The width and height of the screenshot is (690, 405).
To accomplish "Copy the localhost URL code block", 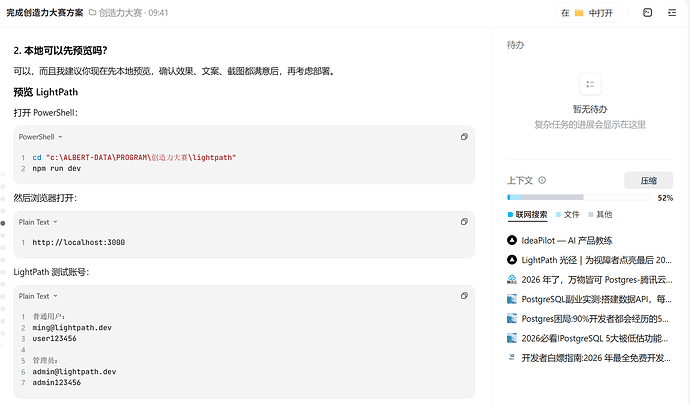I will pos(464,222).
